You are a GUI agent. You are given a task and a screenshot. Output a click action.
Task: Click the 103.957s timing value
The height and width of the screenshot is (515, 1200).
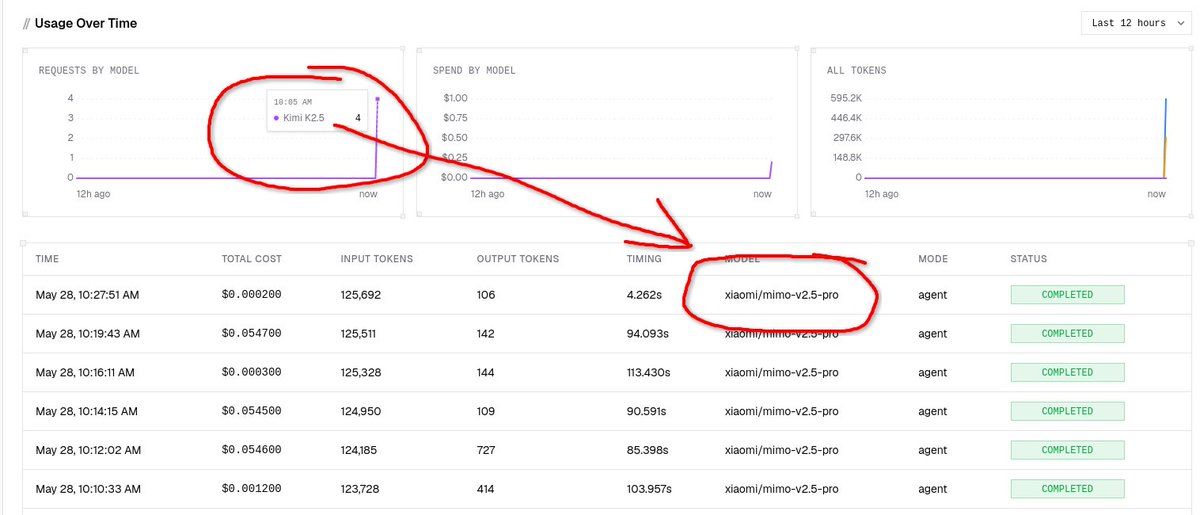point(649,489)
